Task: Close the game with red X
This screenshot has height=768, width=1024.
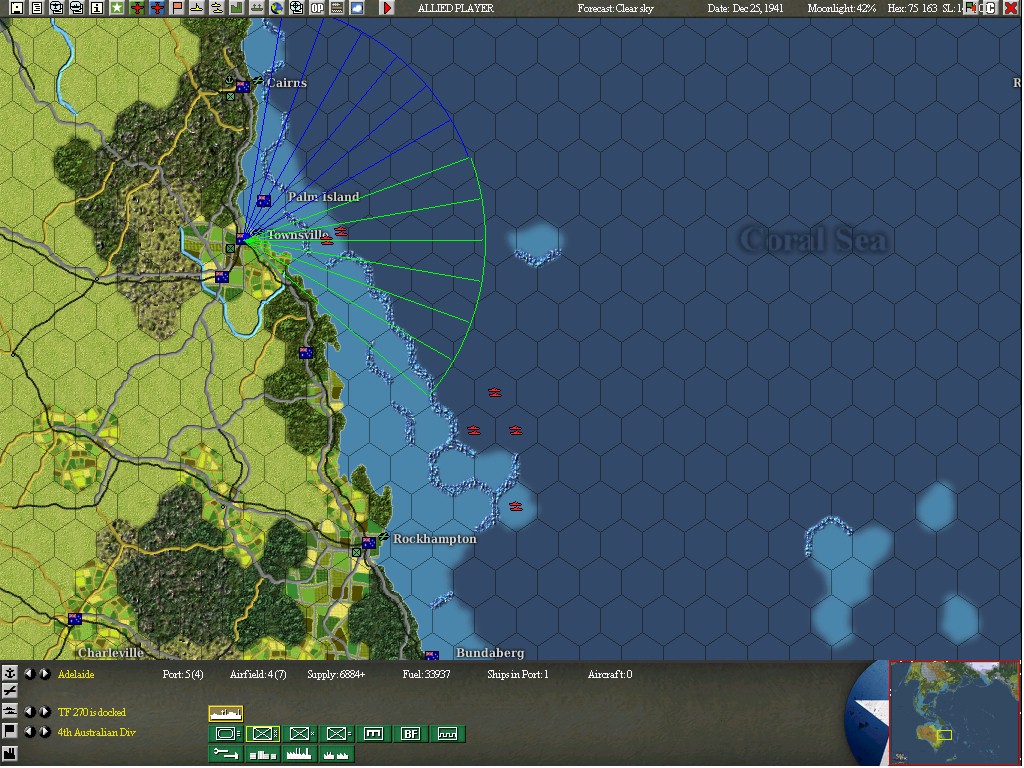Action: (x=1011, y=8)
